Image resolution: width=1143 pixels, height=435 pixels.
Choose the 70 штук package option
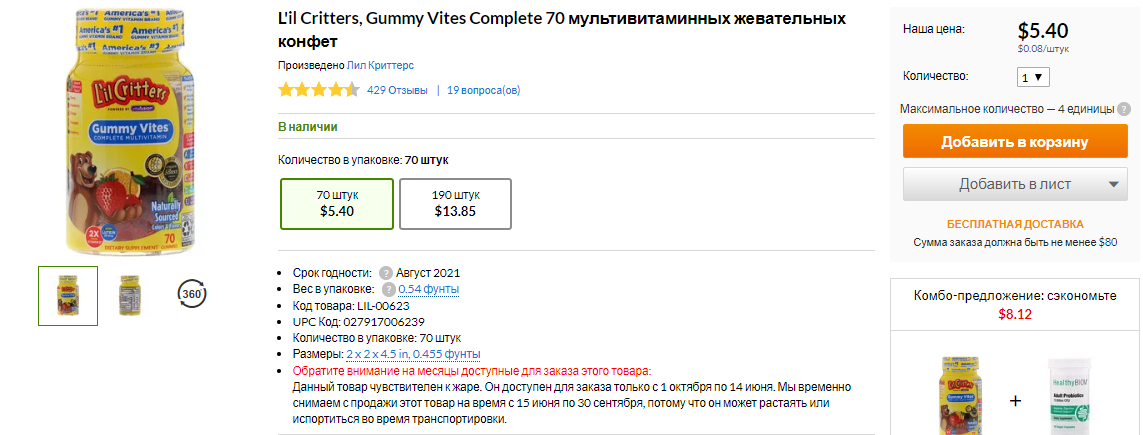pyautogui.click(x=338, y=204)
